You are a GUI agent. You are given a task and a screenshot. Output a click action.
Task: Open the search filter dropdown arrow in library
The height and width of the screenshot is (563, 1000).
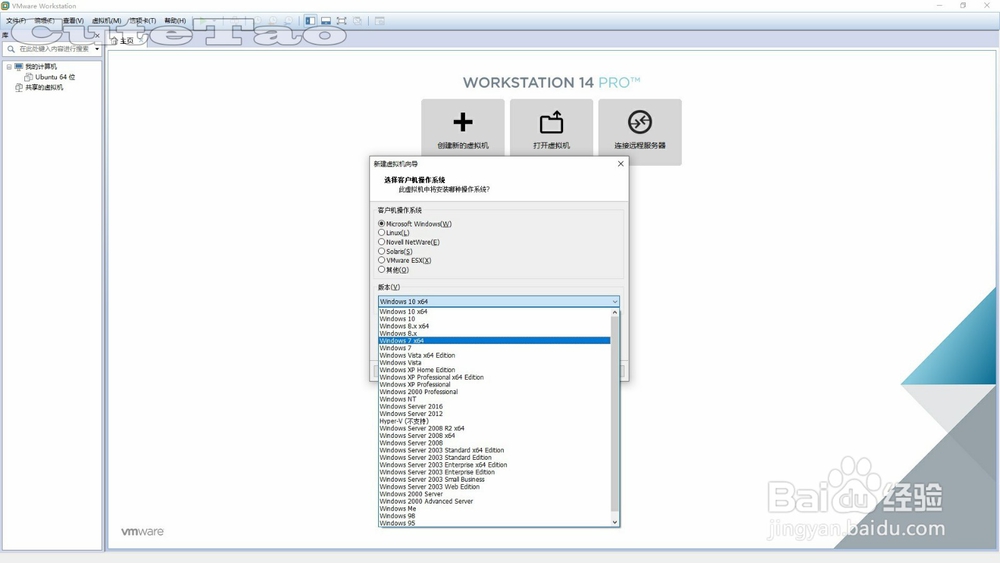pos(97,49)
